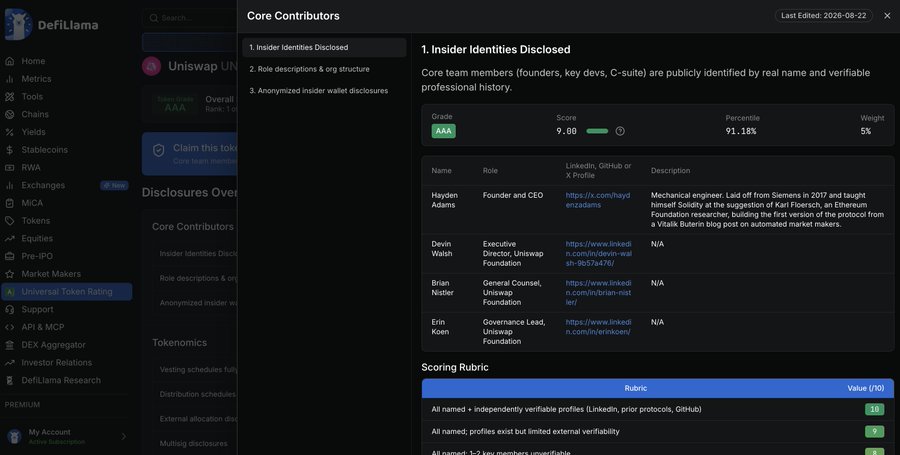Image resolution: width=900 pixels, height=455 pixels.
Task: Click the Scoring Rubric heading
Action: [x=455, y=367]
